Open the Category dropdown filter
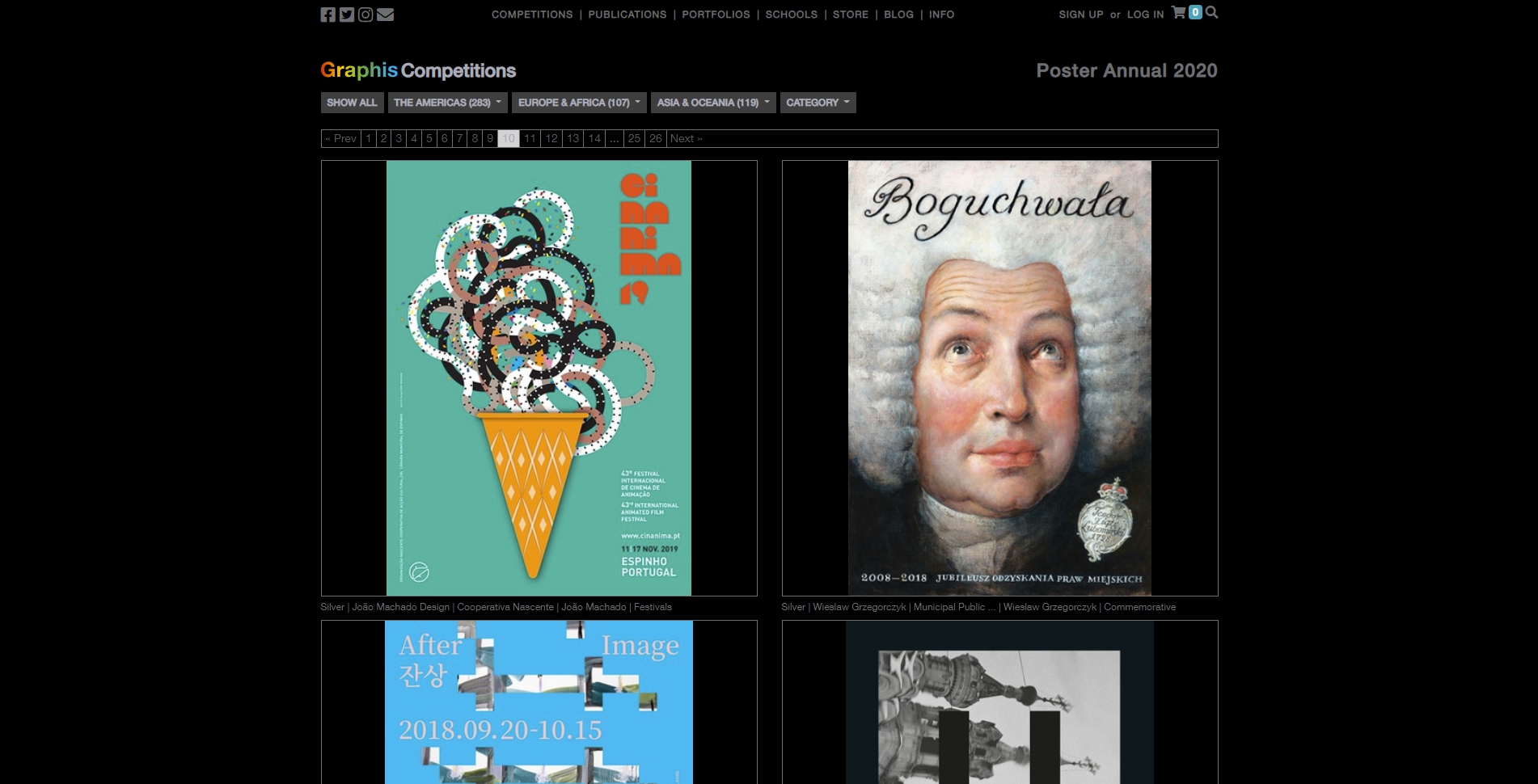 point(818,103)
